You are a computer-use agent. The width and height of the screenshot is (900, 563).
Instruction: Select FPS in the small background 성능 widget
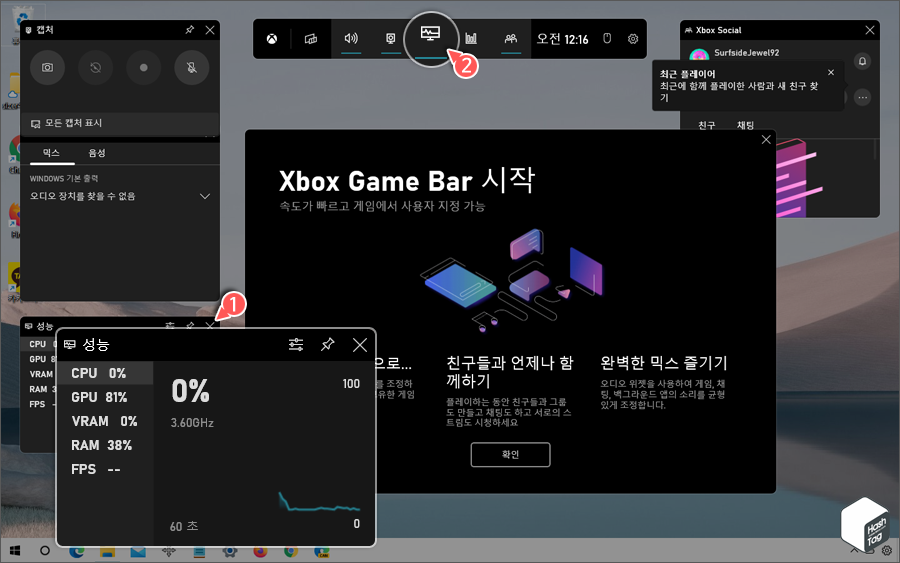click(x=37, y=404)
